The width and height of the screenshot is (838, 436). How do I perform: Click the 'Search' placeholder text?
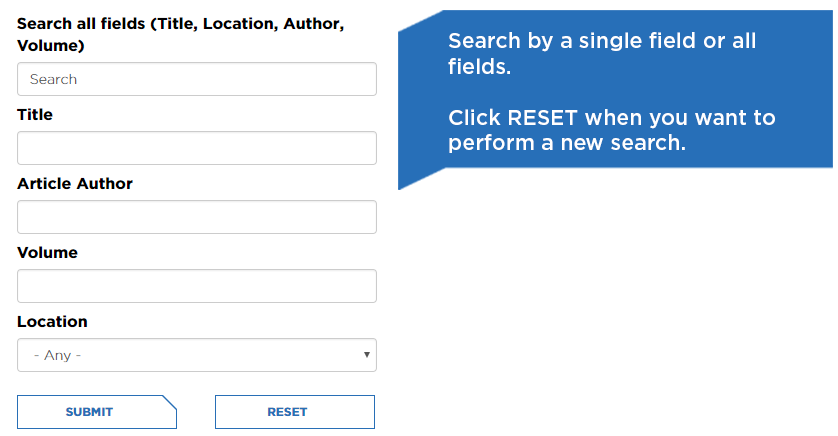[x=53, y=79]
